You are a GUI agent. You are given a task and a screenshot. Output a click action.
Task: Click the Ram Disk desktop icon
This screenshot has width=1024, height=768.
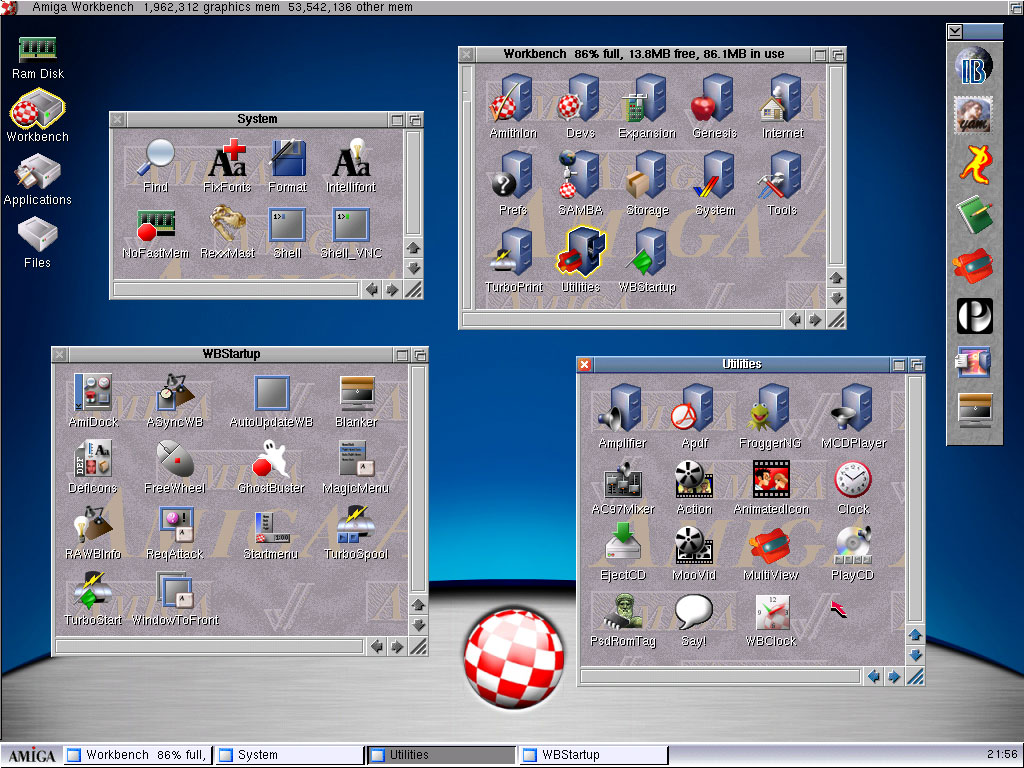[x=38, y=50]
